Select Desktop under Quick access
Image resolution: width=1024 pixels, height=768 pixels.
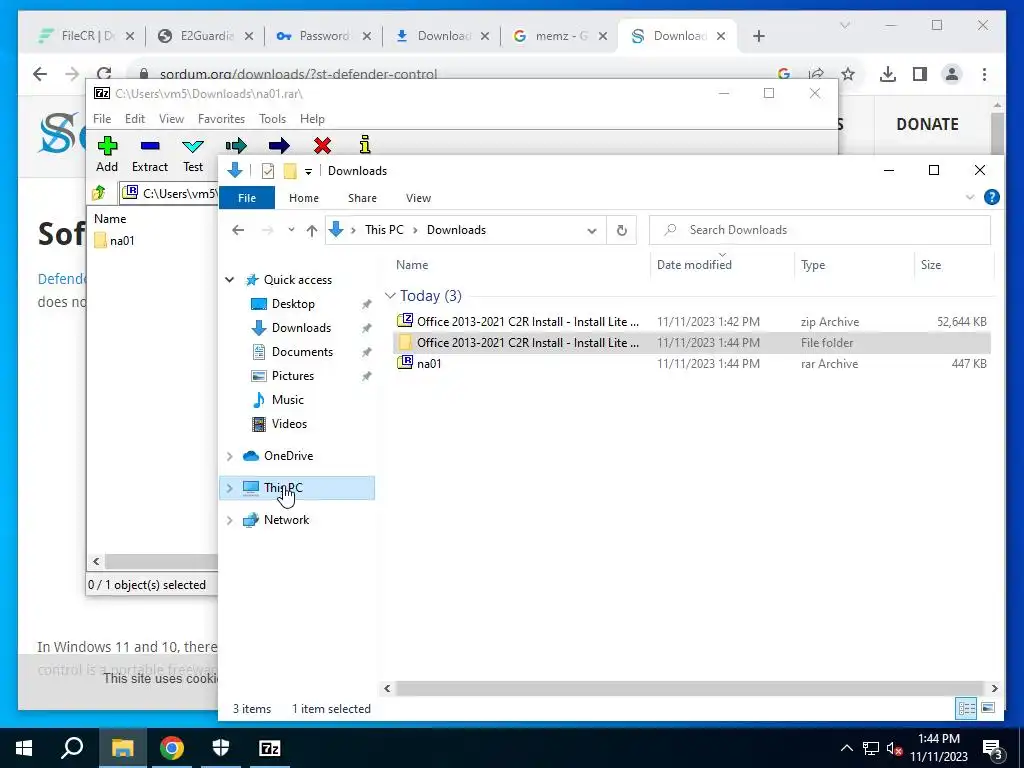[x=293, y=304]
